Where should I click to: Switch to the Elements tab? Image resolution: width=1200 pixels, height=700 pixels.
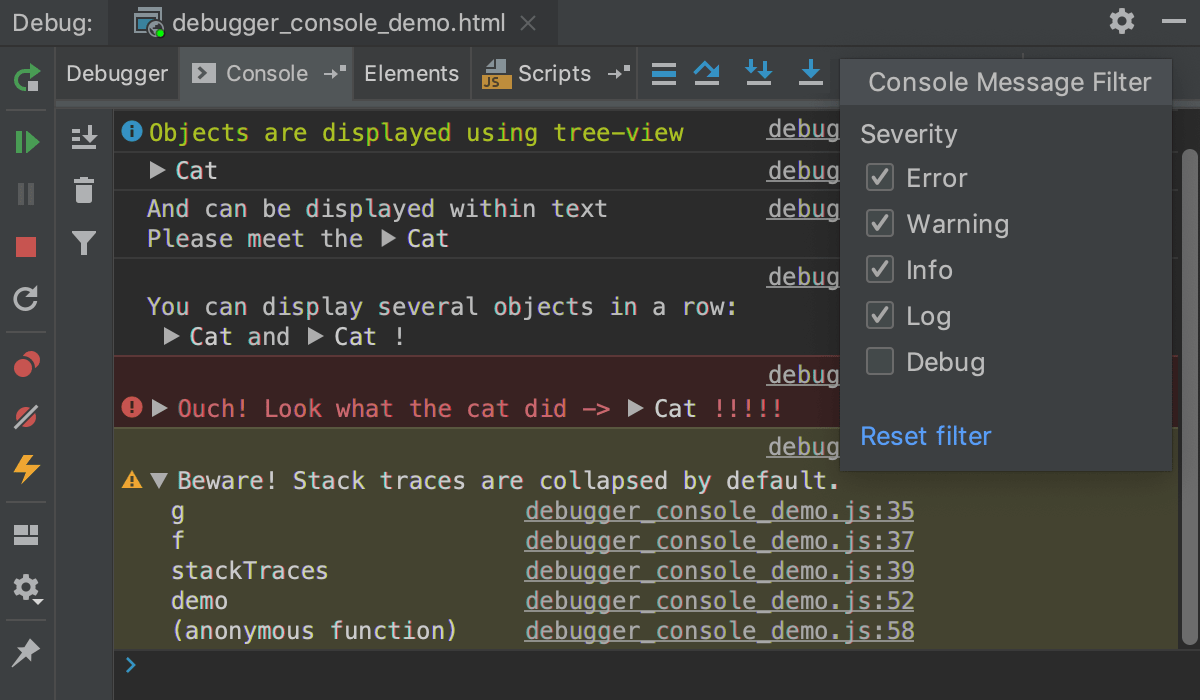(412, 73)
